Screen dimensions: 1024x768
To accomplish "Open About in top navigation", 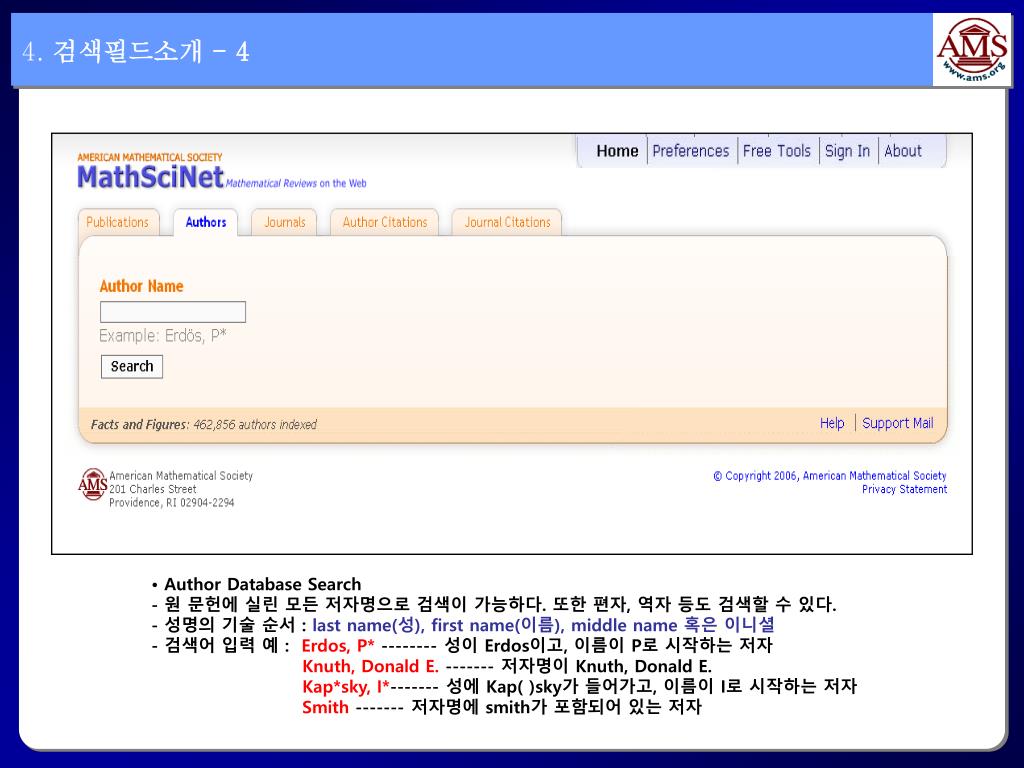I will pos(903,151).
